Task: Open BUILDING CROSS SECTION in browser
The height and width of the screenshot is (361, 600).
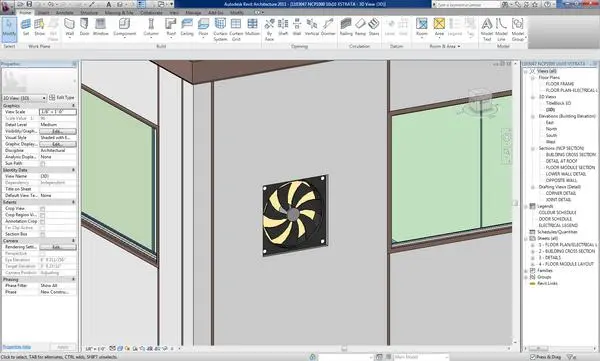Action: point(571,155)
